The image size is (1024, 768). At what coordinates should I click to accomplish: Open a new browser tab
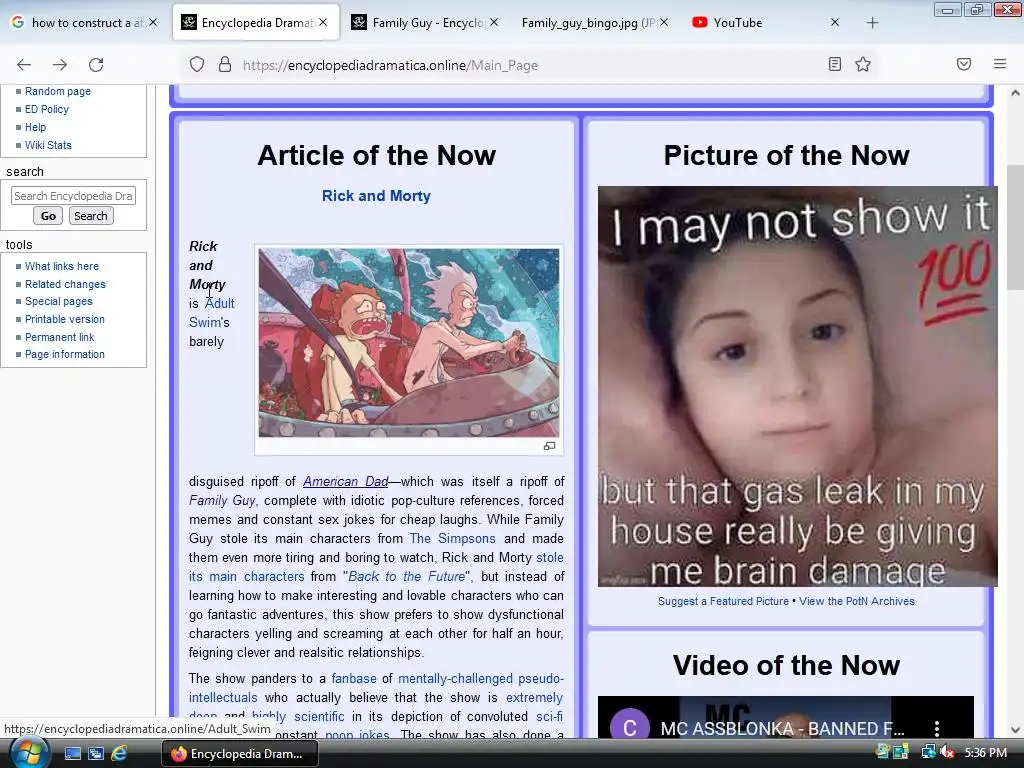click(x=872, y=23)
